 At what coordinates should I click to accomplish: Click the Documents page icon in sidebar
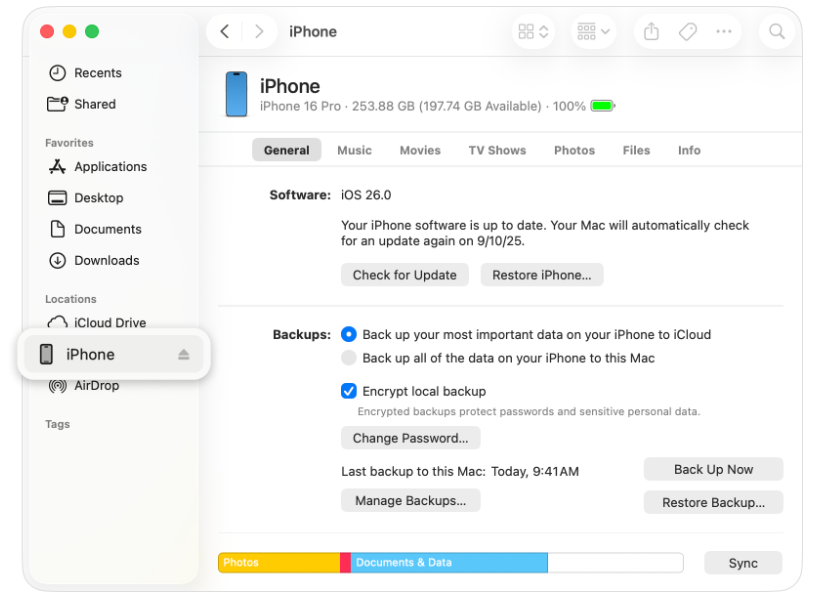(57, 229)
